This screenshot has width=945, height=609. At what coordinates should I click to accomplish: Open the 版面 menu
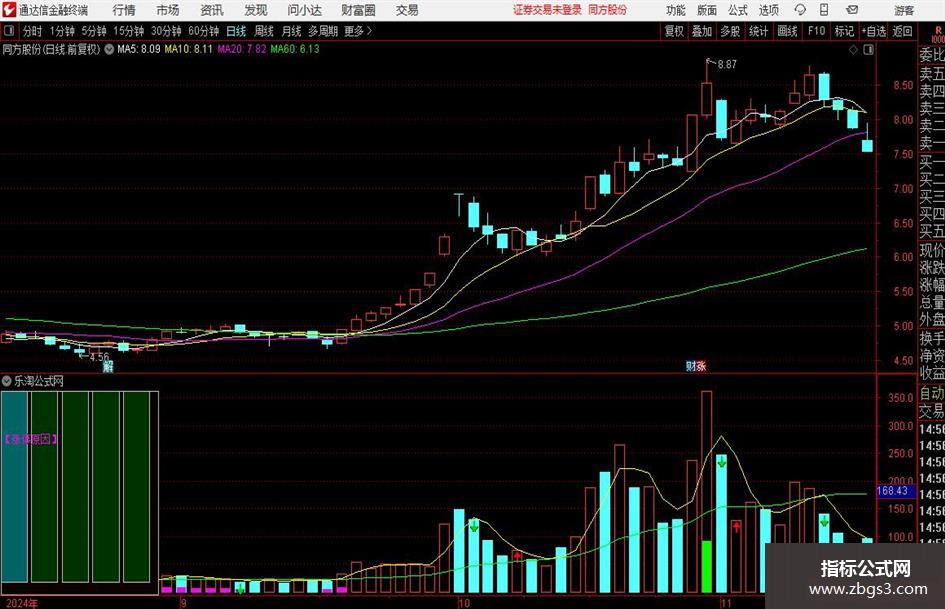[x=706, y=10]
